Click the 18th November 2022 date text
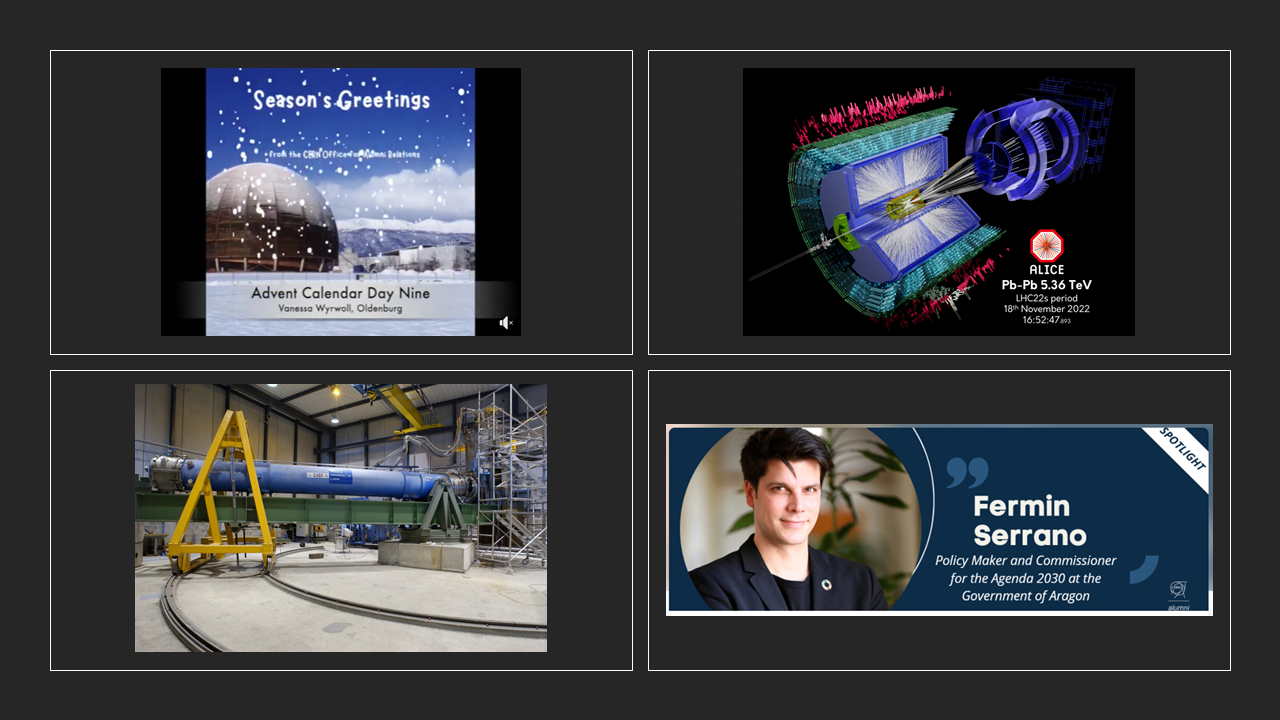This screenshot has width=1280, height=720. (x=1046, y=309)
